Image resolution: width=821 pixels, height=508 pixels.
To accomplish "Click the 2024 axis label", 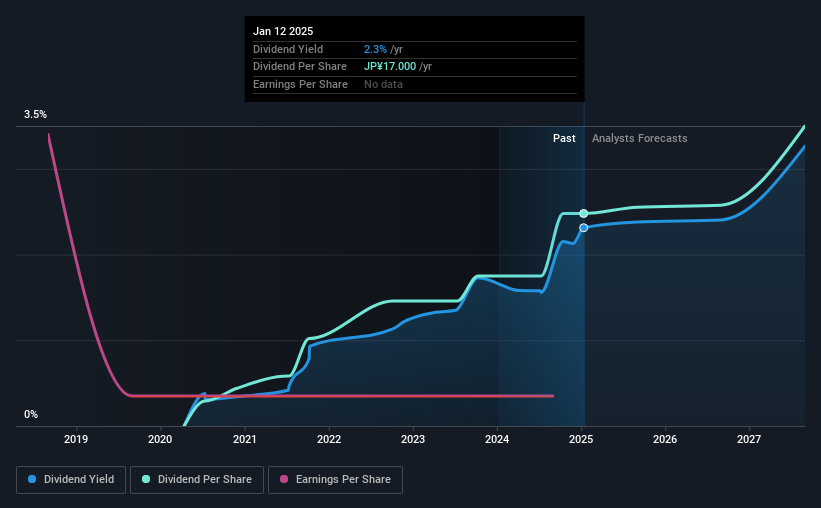I will pos(497,439).
